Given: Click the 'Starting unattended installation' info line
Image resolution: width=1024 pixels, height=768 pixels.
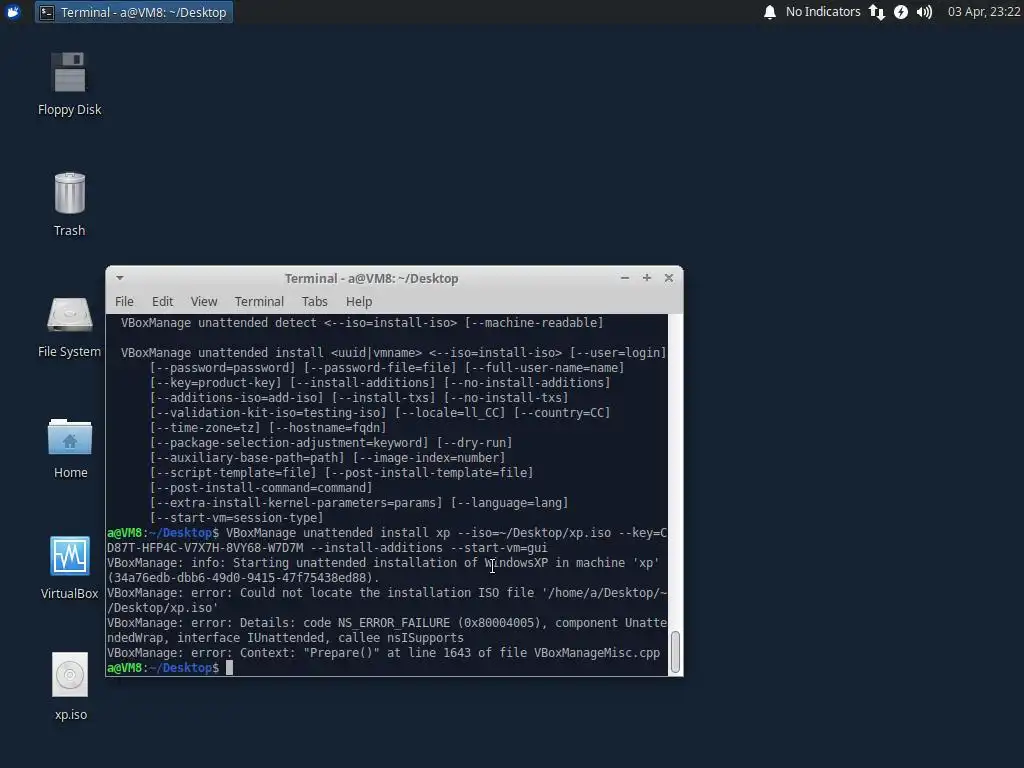Looking at the screenshot, I should pyautogui.click(x=383, y=570).
